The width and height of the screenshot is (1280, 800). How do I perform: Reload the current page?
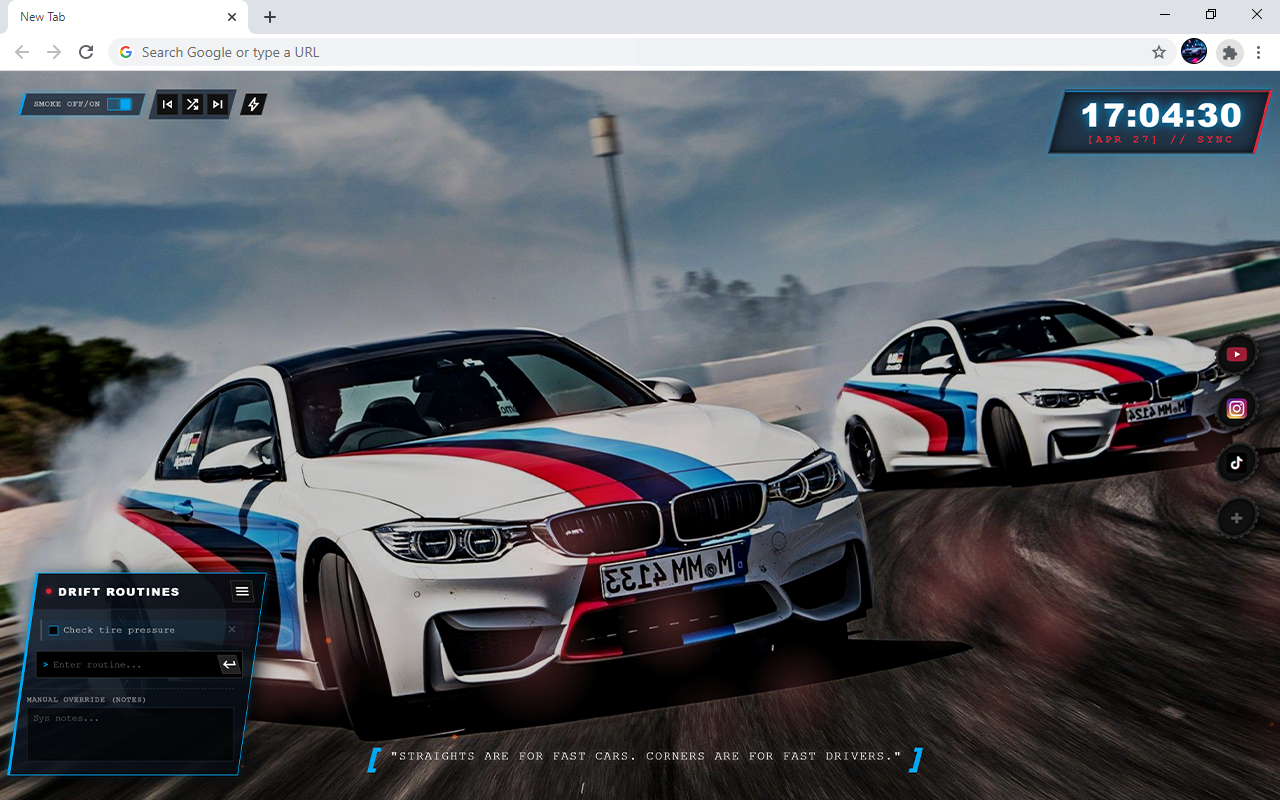(86, 52)
